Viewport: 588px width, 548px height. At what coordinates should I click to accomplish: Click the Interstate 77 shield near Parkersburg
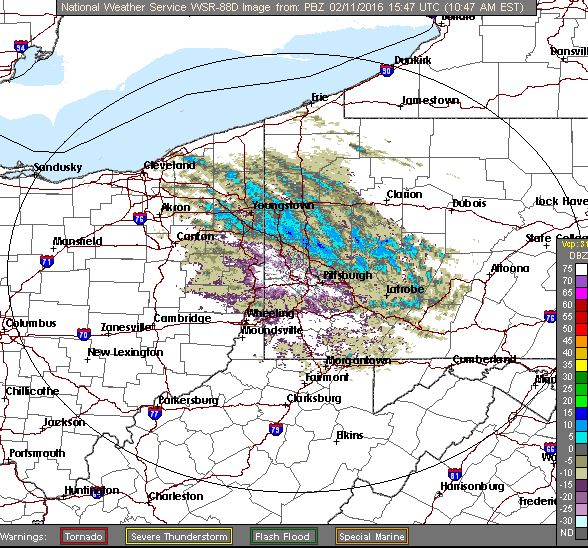click(154, 413)
